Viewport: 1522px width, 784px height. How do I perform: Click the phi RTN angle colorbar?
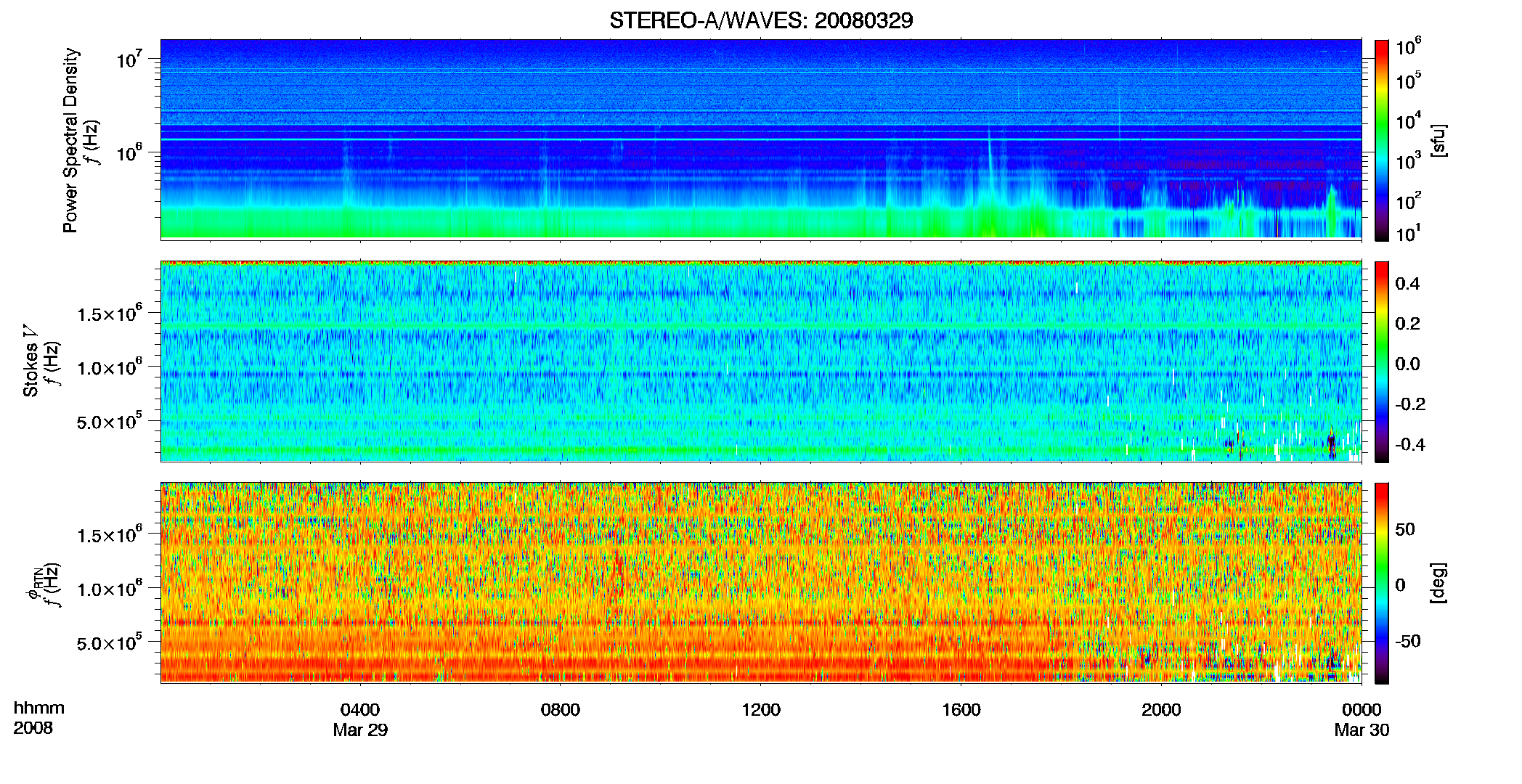tap(1382, 583)
